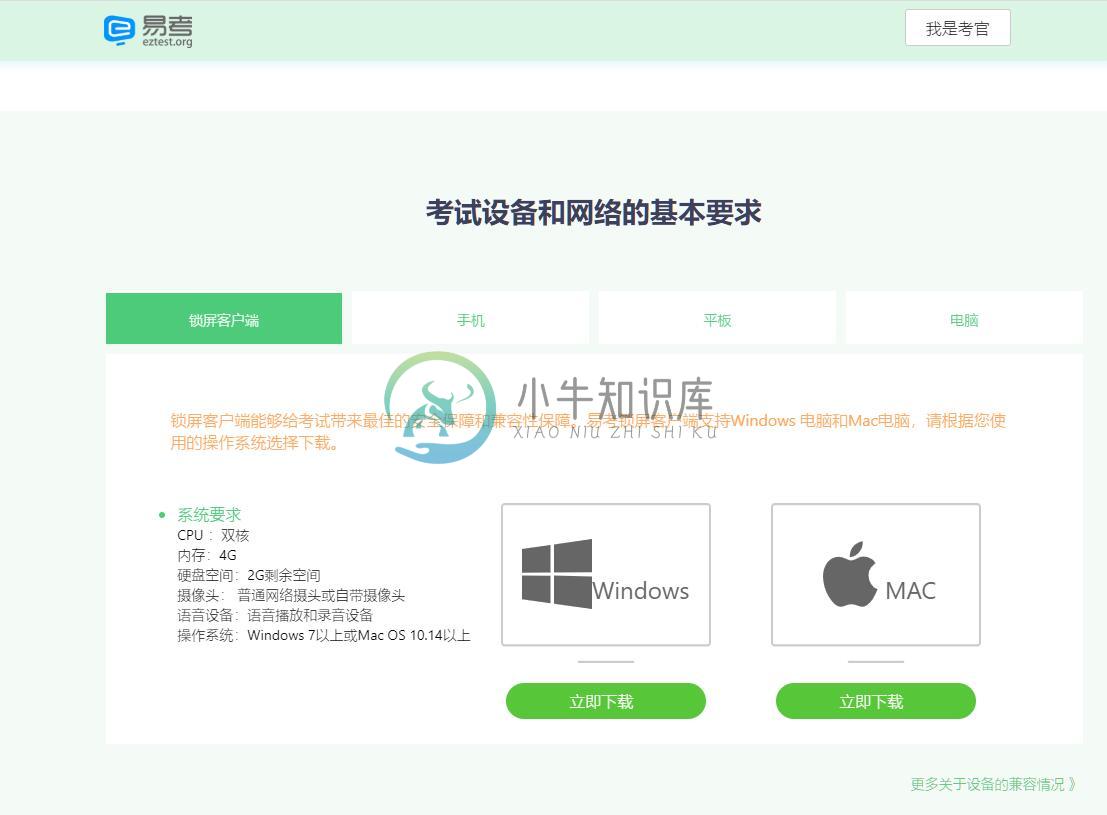Click the 语音设备 requirement line
The image size is (1107, 815).
coord(275,615)
